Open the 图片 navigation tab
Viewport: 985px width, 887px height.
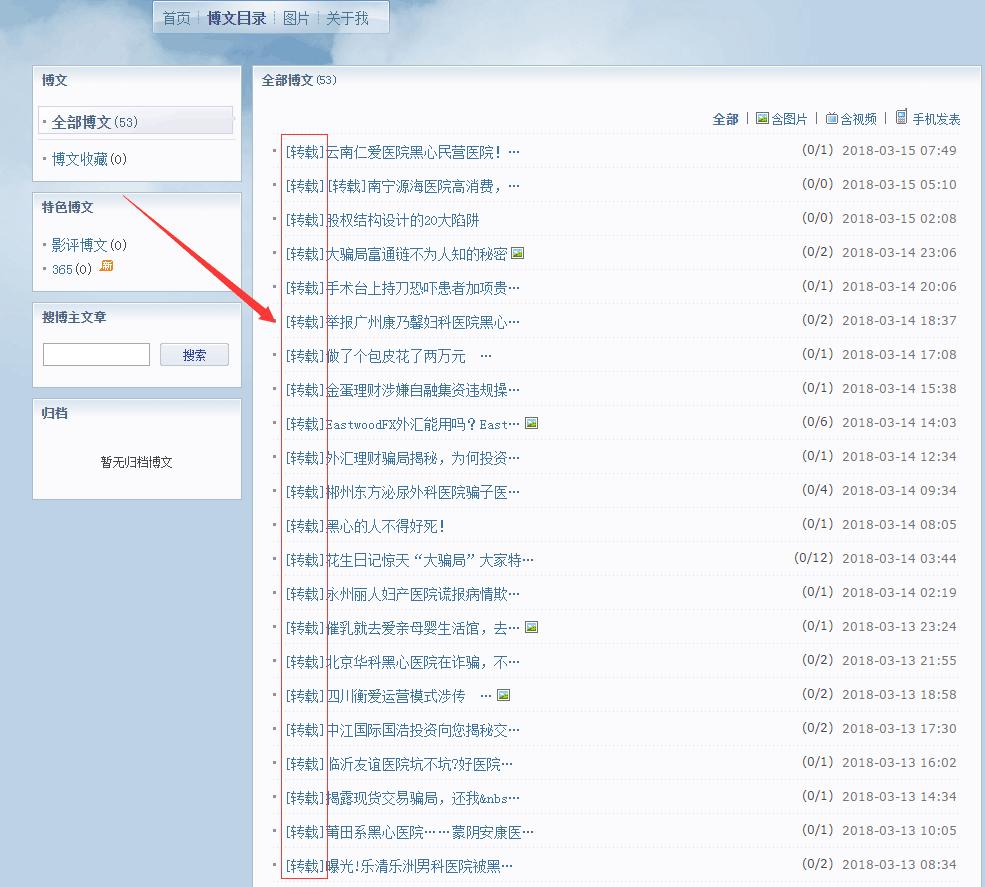296,18
